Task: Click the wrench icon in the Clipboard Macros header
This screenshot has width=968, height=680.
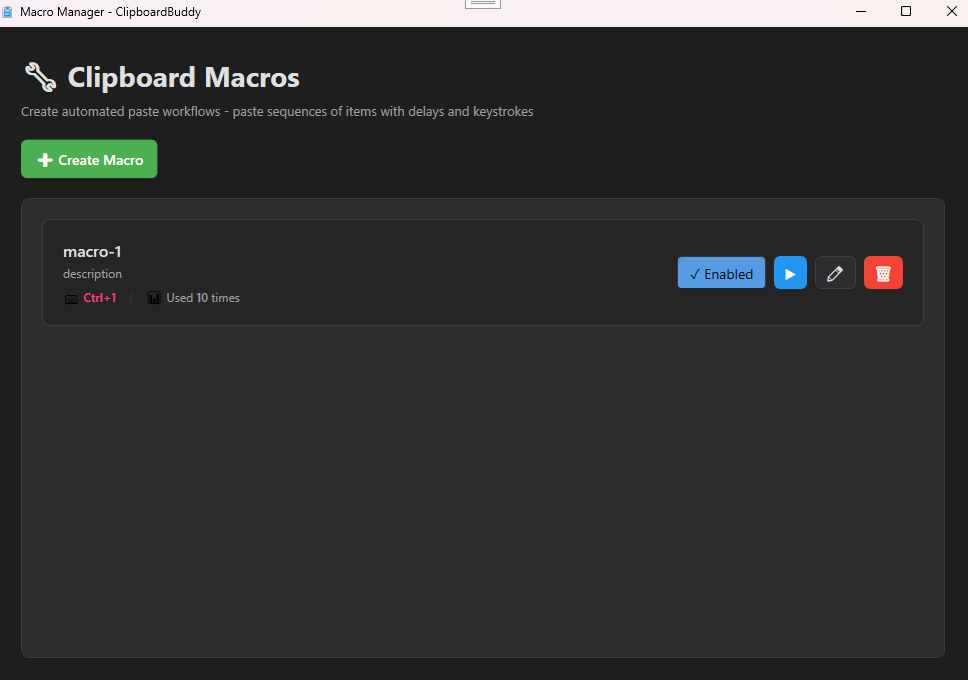Action: (38, 75)
